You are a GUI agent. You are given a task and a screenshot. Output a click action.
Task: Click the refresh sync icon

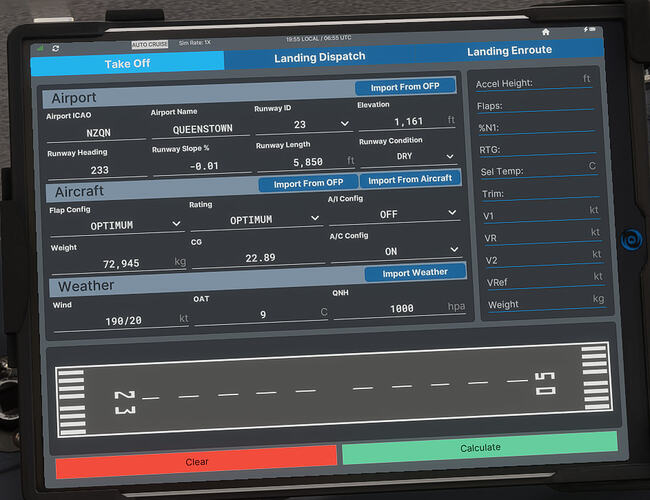pos(56,49)
